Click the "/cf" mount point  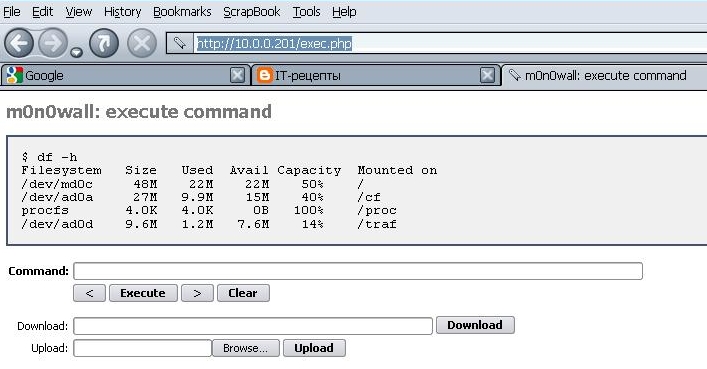[x=369, y=197]
